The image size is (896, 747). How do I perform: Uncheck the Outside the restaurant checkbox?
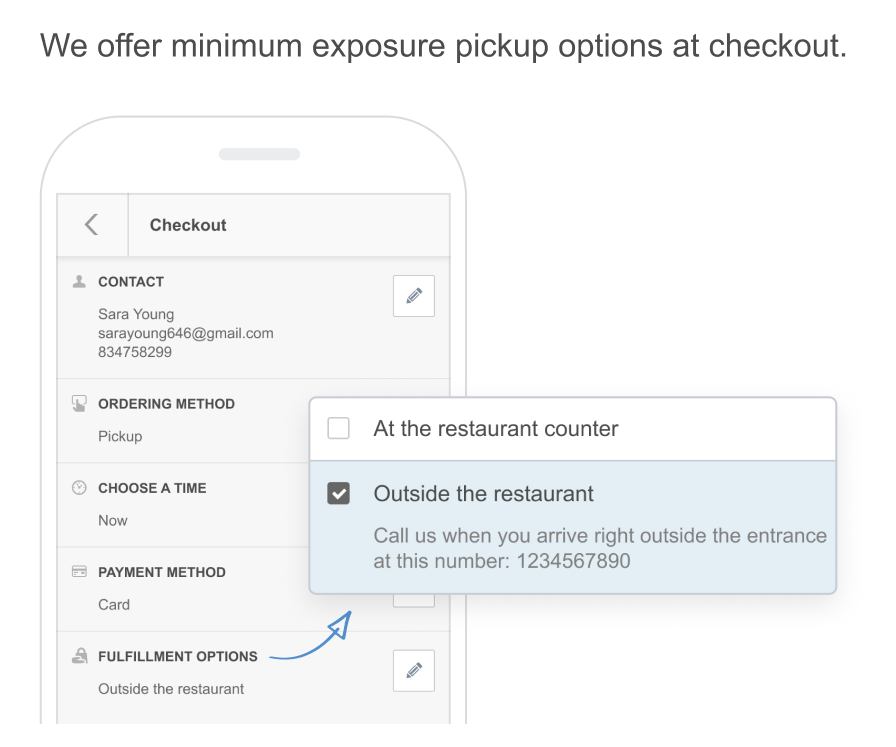coord(338,493)
